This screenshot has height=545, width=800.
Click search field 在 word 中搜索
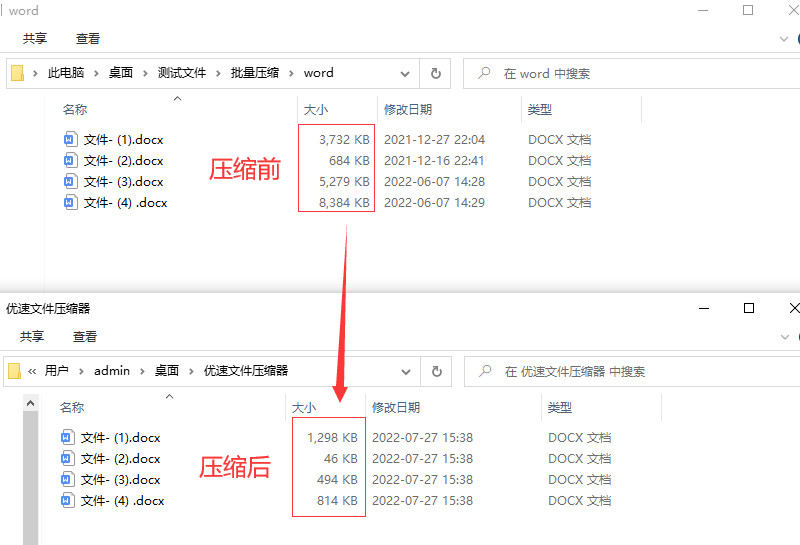coord(632,73)
